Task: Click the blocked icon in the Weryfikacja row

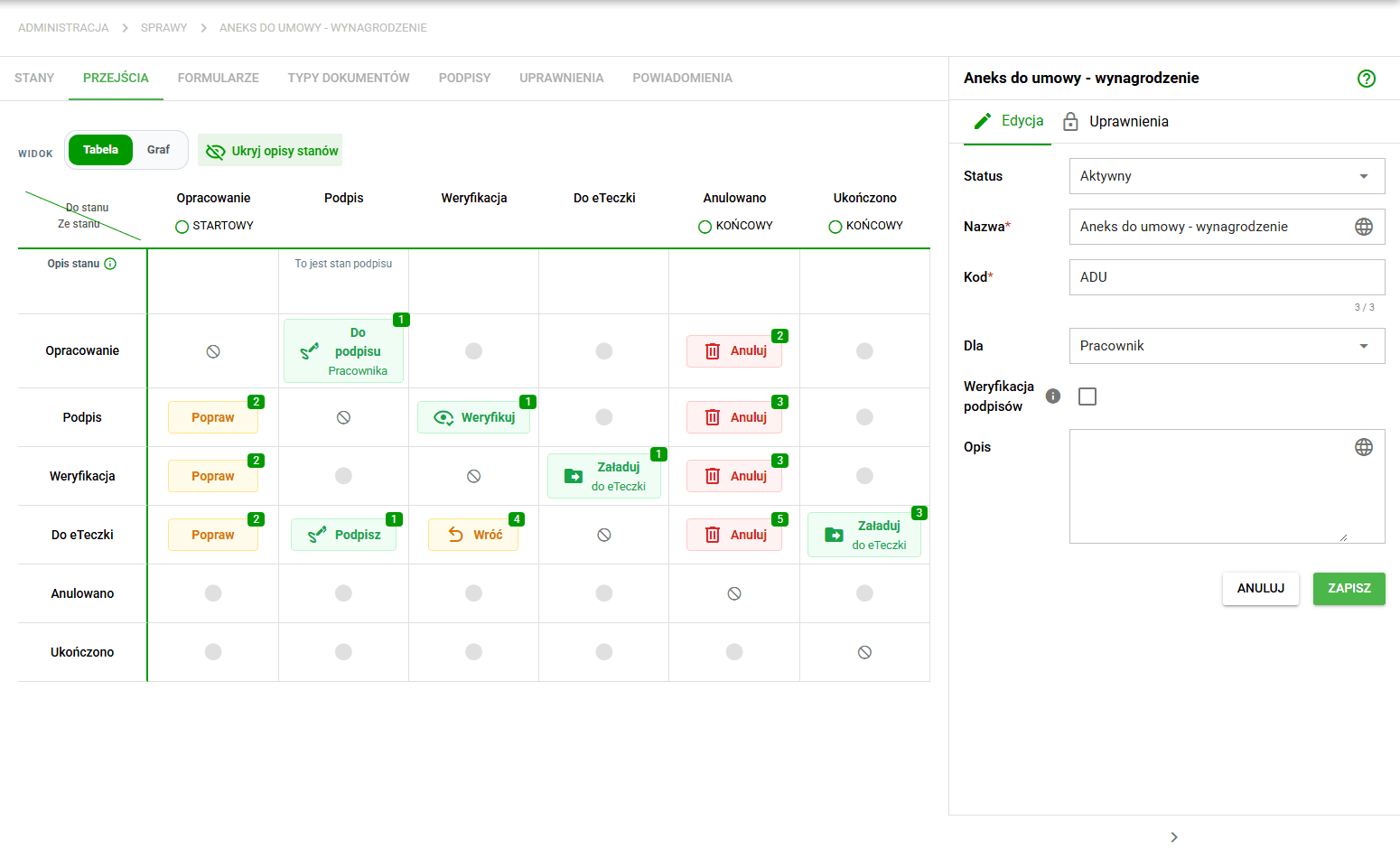Action: tap(473, 476)
